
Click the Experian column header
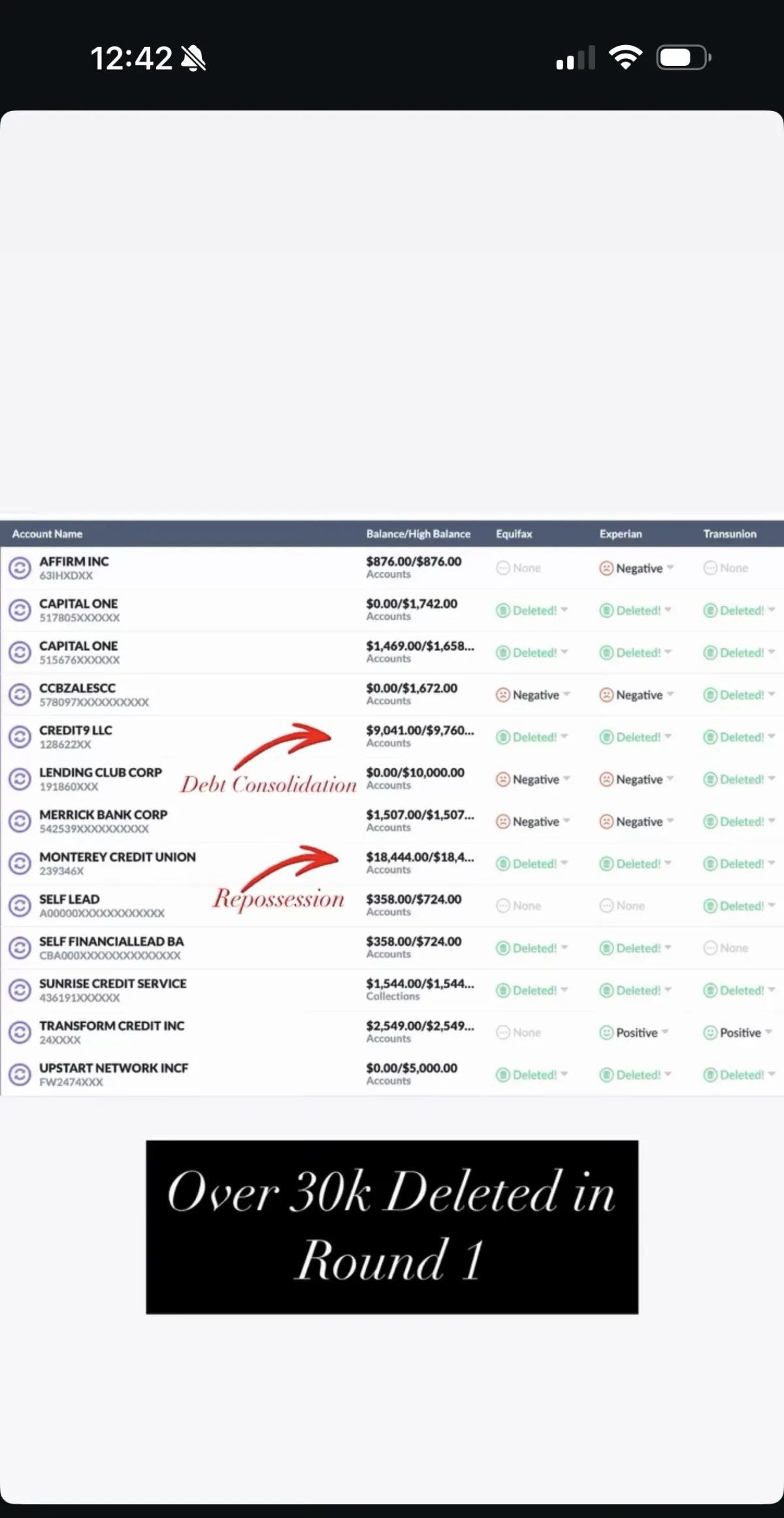[x=621, y=534]
